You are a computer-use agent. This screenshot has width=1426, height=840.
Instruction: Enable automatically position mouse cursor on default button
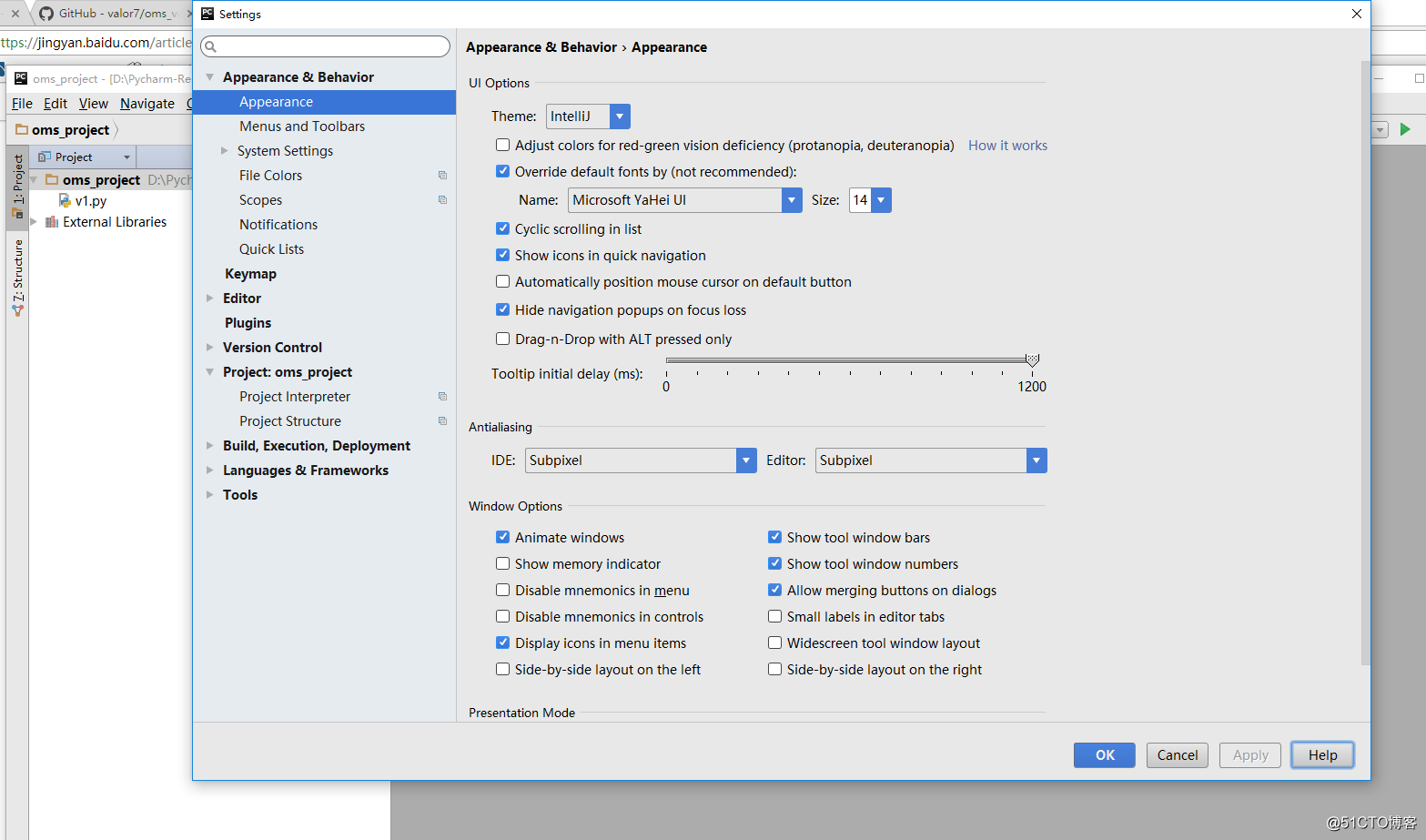[502, 281]
